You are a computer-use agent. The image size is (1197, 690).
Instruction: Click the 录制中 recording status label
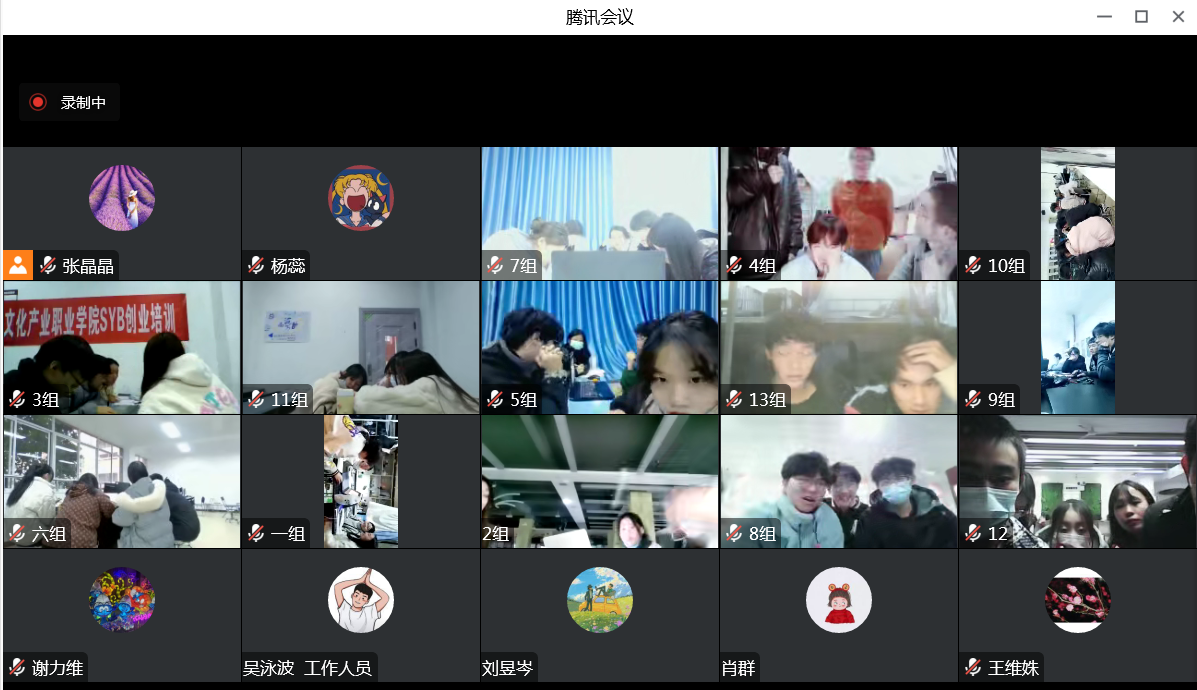(83, 102)
